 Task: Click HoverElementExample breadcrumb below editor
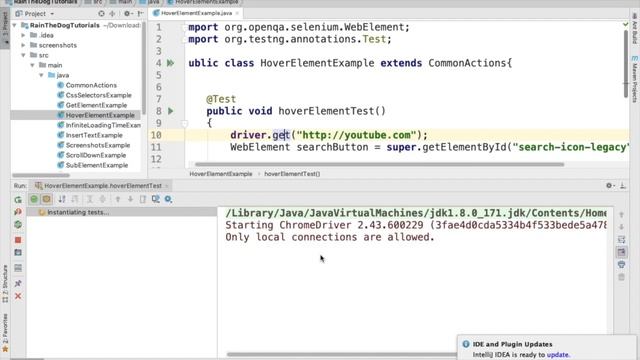click(221, 174)
